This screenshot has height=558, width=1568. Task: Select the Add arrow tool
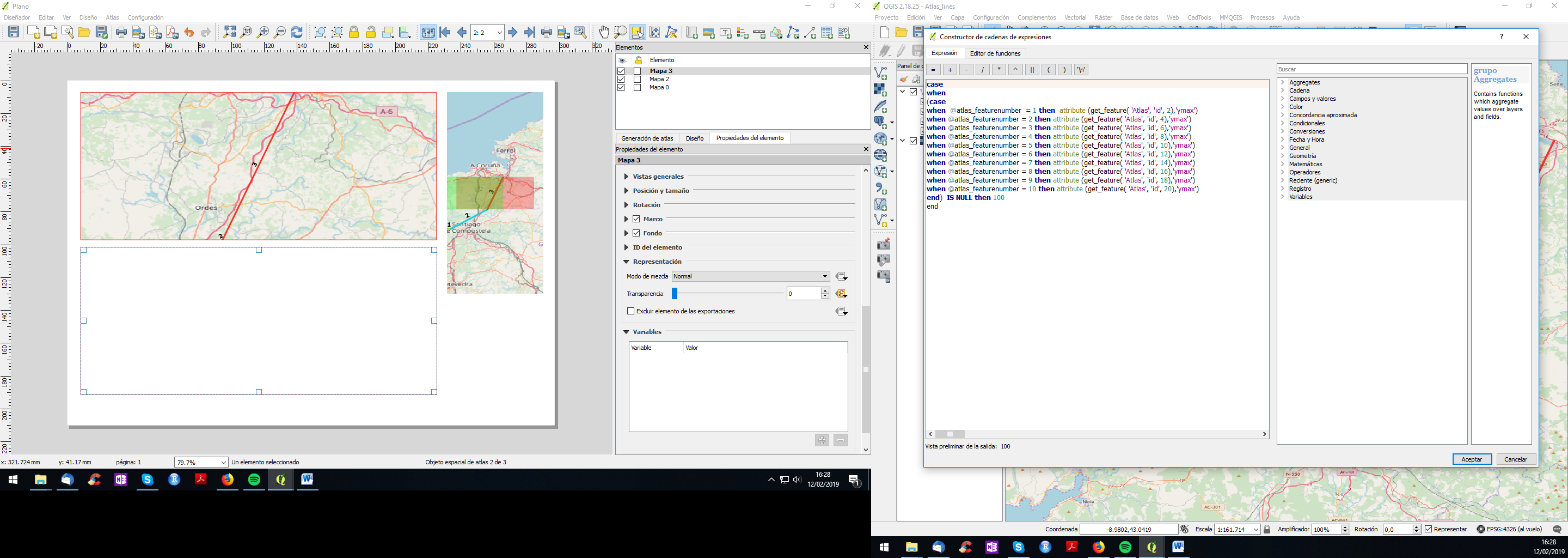(x=810, y=33)
